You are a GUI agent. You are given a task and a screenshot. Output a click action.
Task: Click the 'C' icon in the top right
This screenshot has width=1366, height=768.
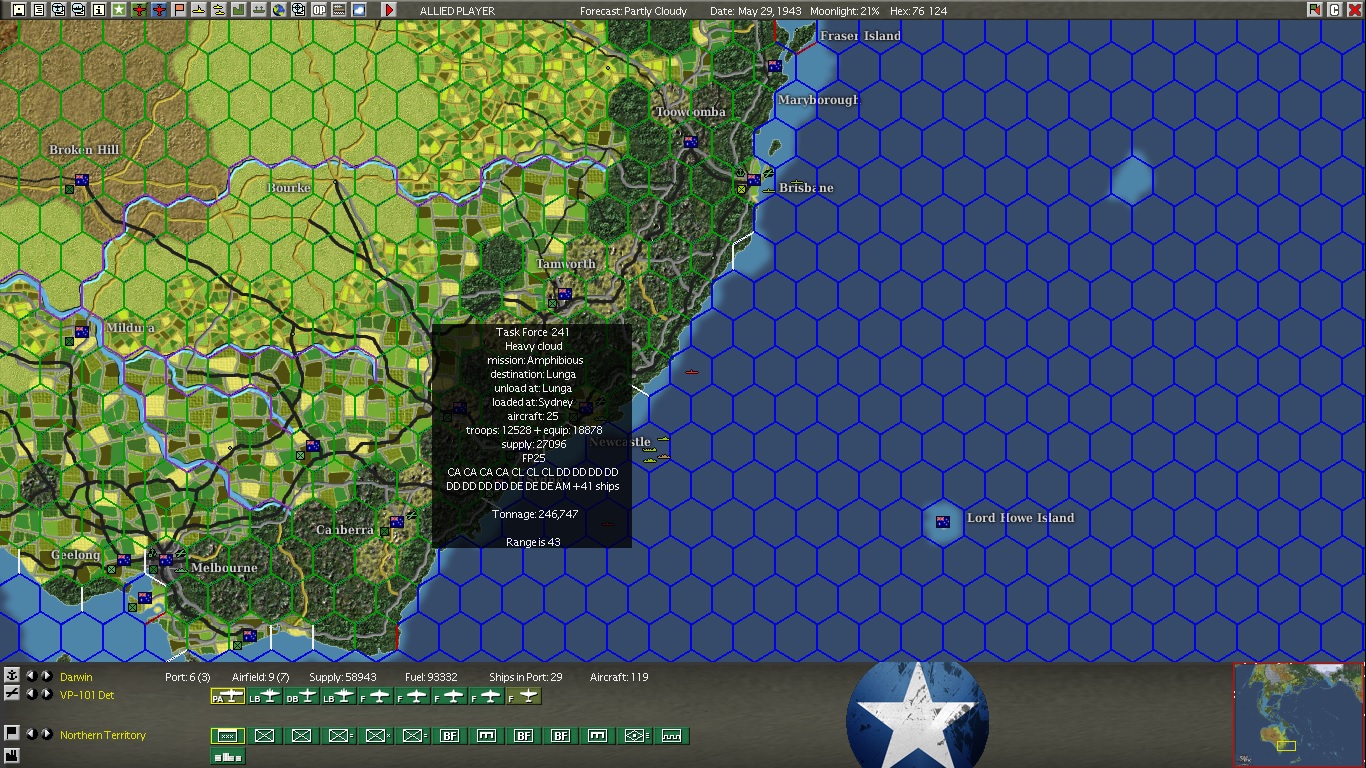pyautogui.click(x=1334, y=10)
